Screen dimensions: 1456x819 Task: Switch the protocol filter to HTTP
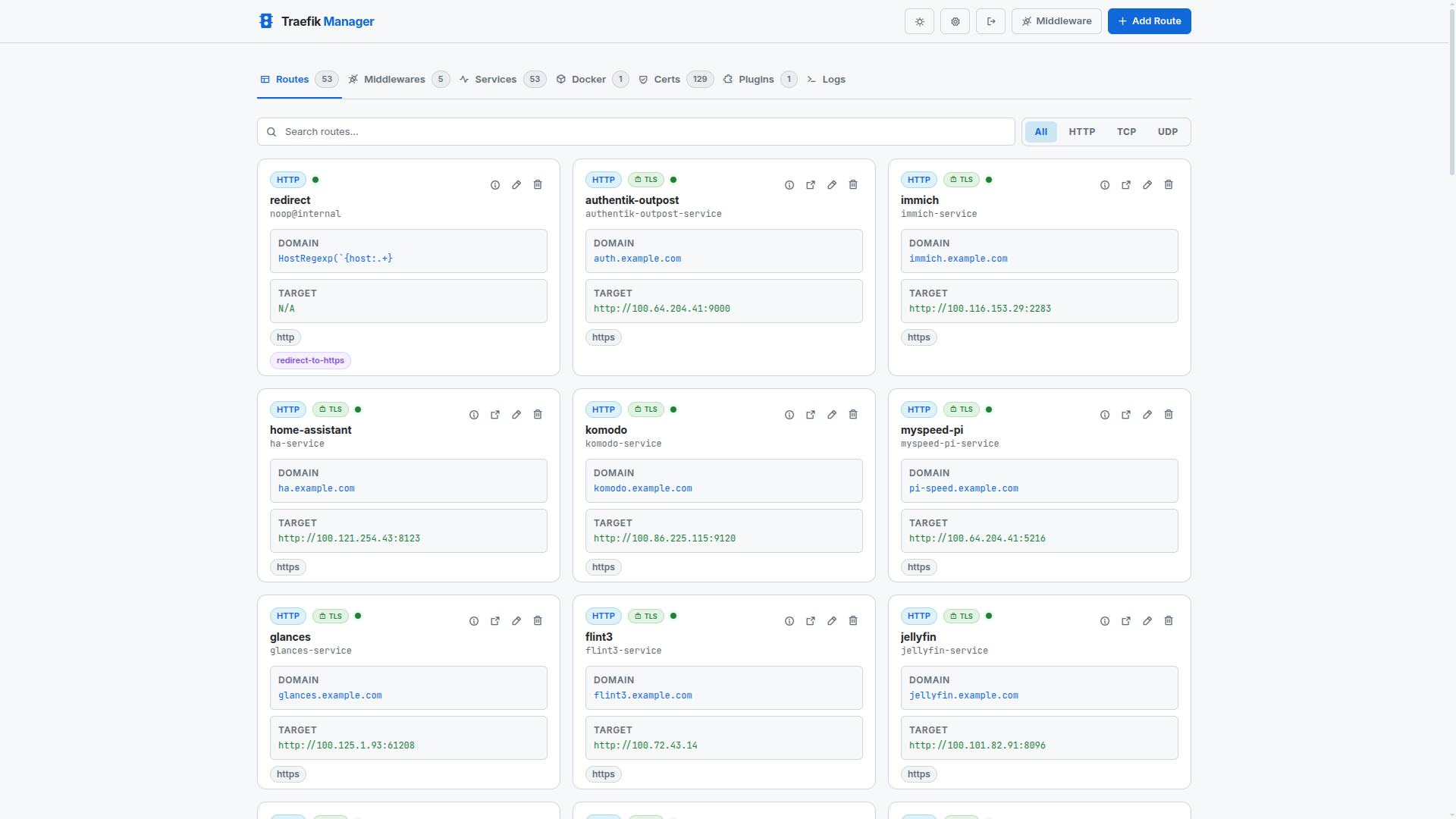1081,131
